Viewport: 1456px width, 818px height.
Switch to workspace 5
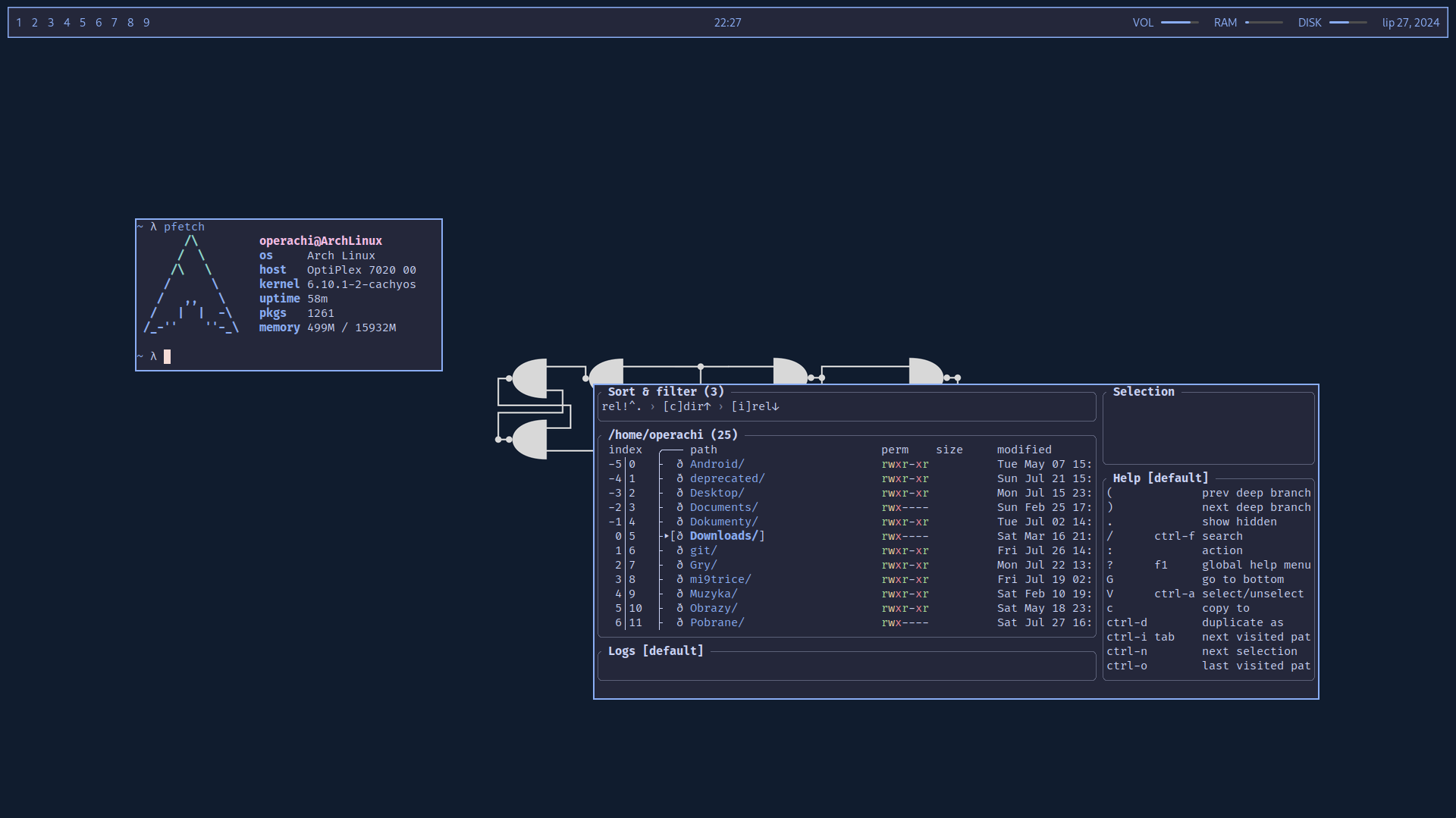point(83,23)
